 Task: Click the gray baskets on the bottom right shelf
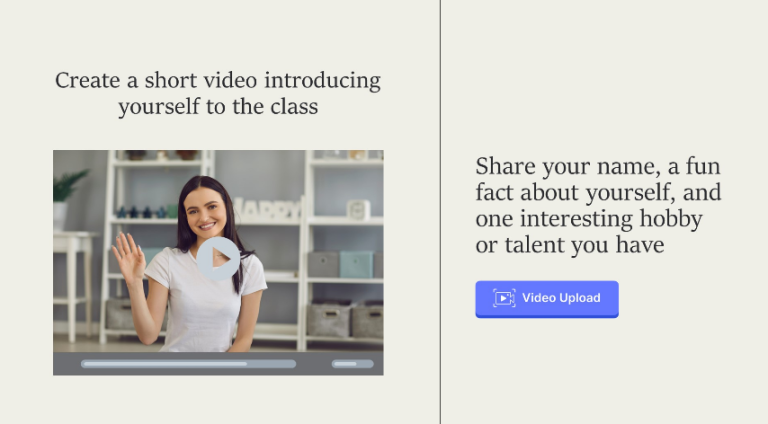click(345, 320)
